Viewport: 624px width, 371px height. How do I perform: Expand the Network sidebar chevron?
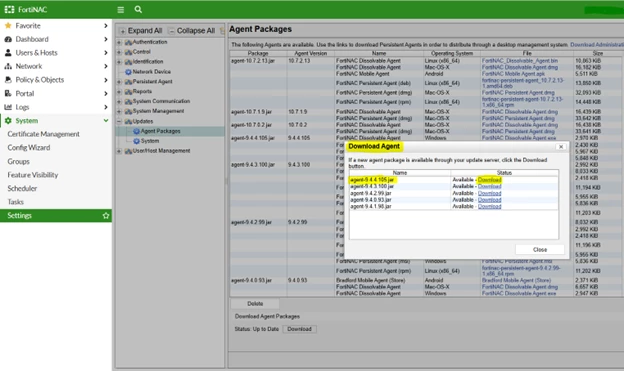pyautogui.click(x=105, y=66)
